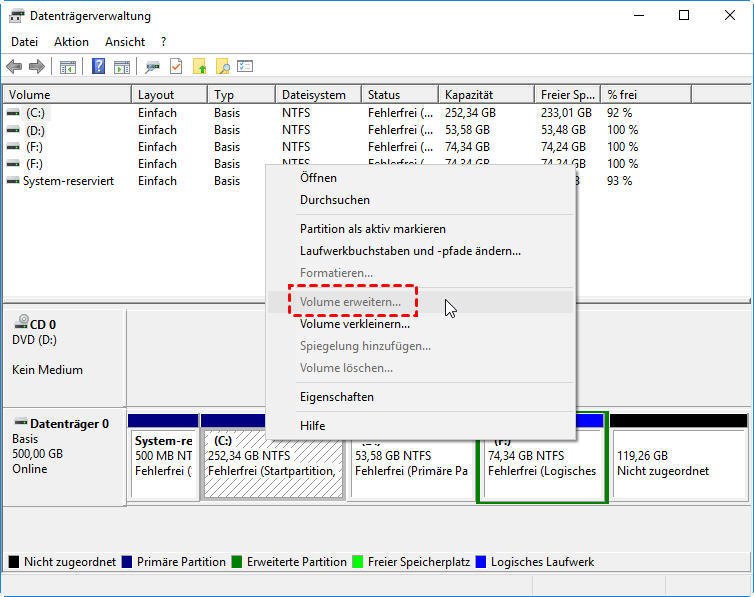The width and height of the screenshot is (754, 597).
Task: Maximize the Datenträgerverwaltung window
Action: click(684, 15)
